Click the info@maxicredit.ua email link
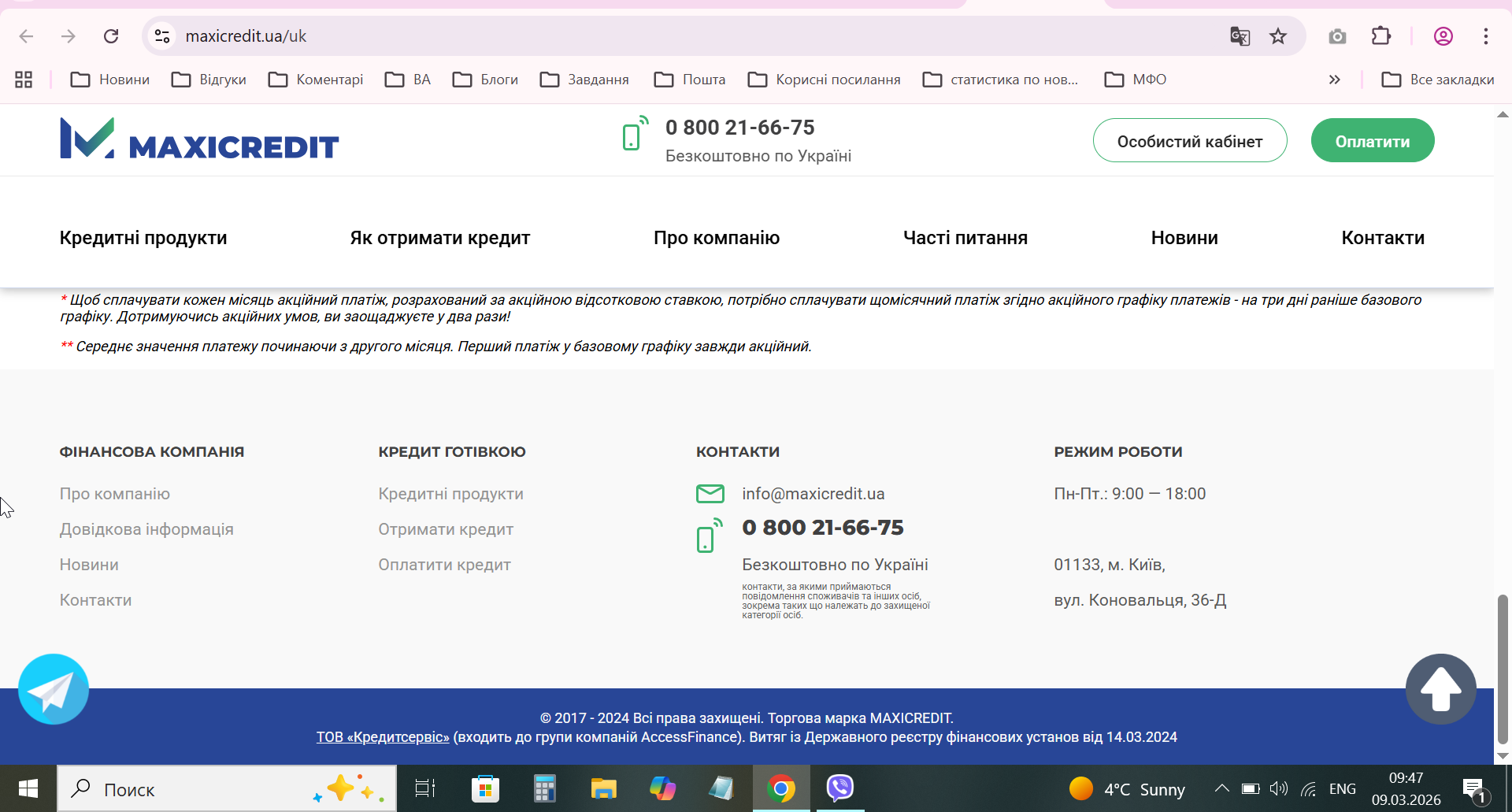The width and height of the screenshot is (1512, 812). pyautogui.click(x=813, y=494)
